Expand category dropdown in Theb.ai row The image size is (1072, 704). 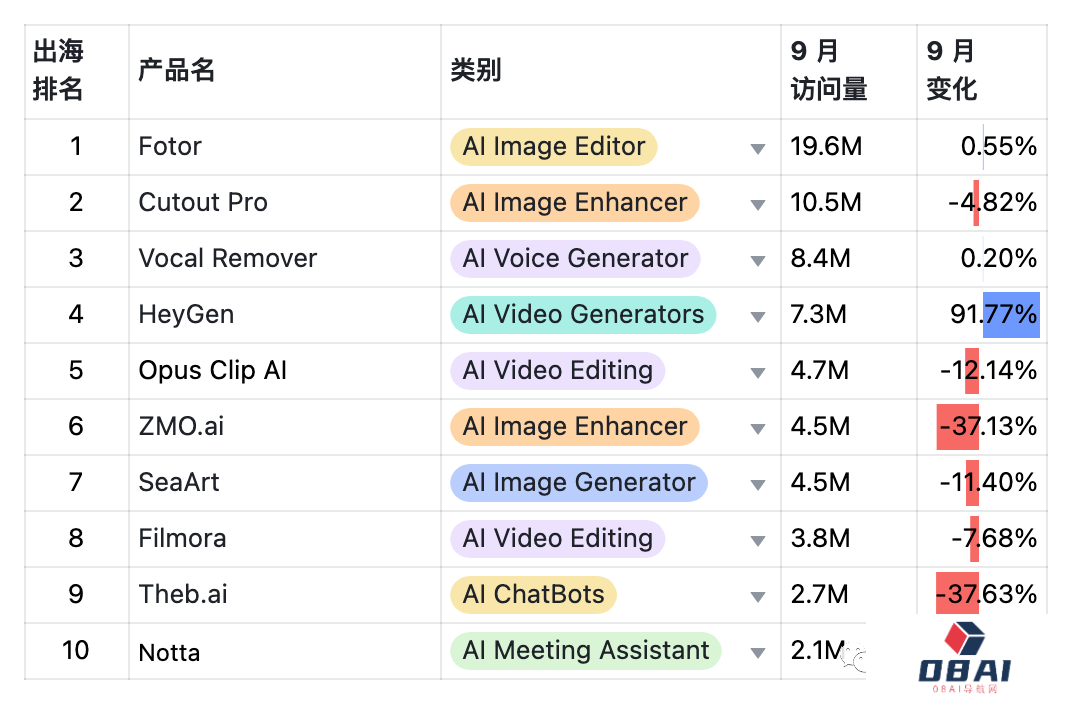pyautogui.click(x=757, y=597)
